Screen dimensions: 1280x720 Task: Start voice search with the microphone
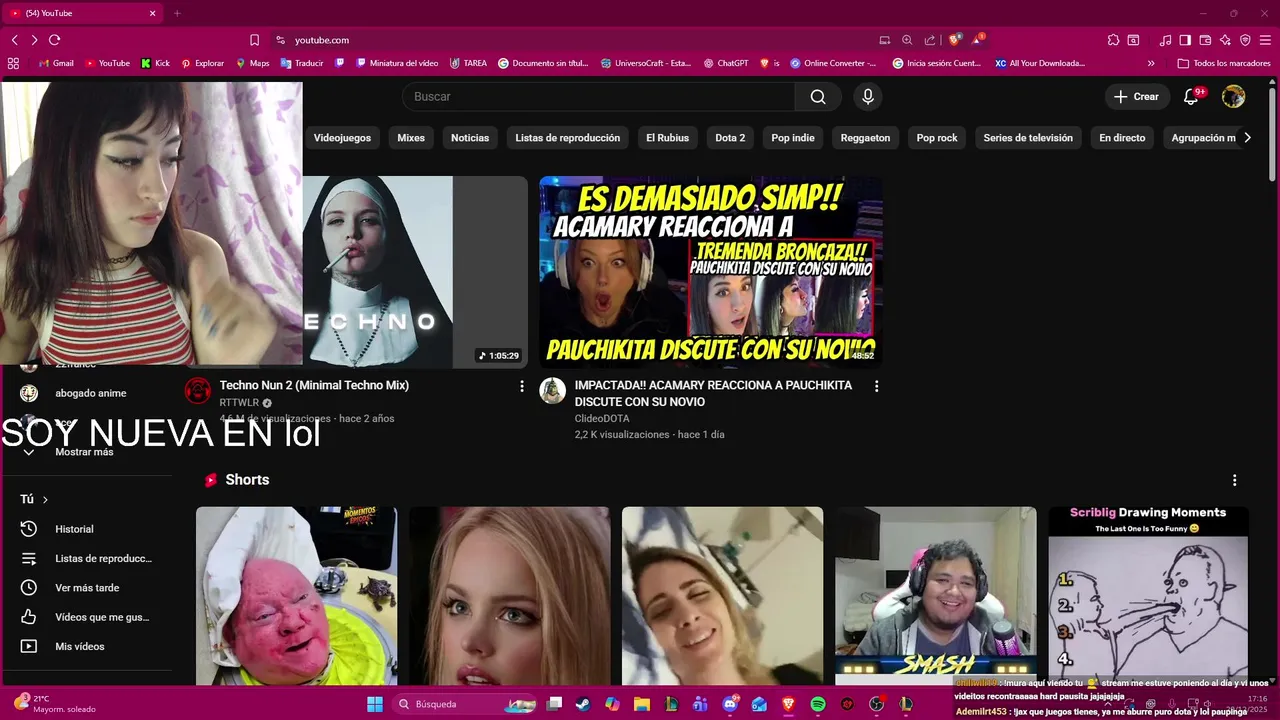[868, 96]
